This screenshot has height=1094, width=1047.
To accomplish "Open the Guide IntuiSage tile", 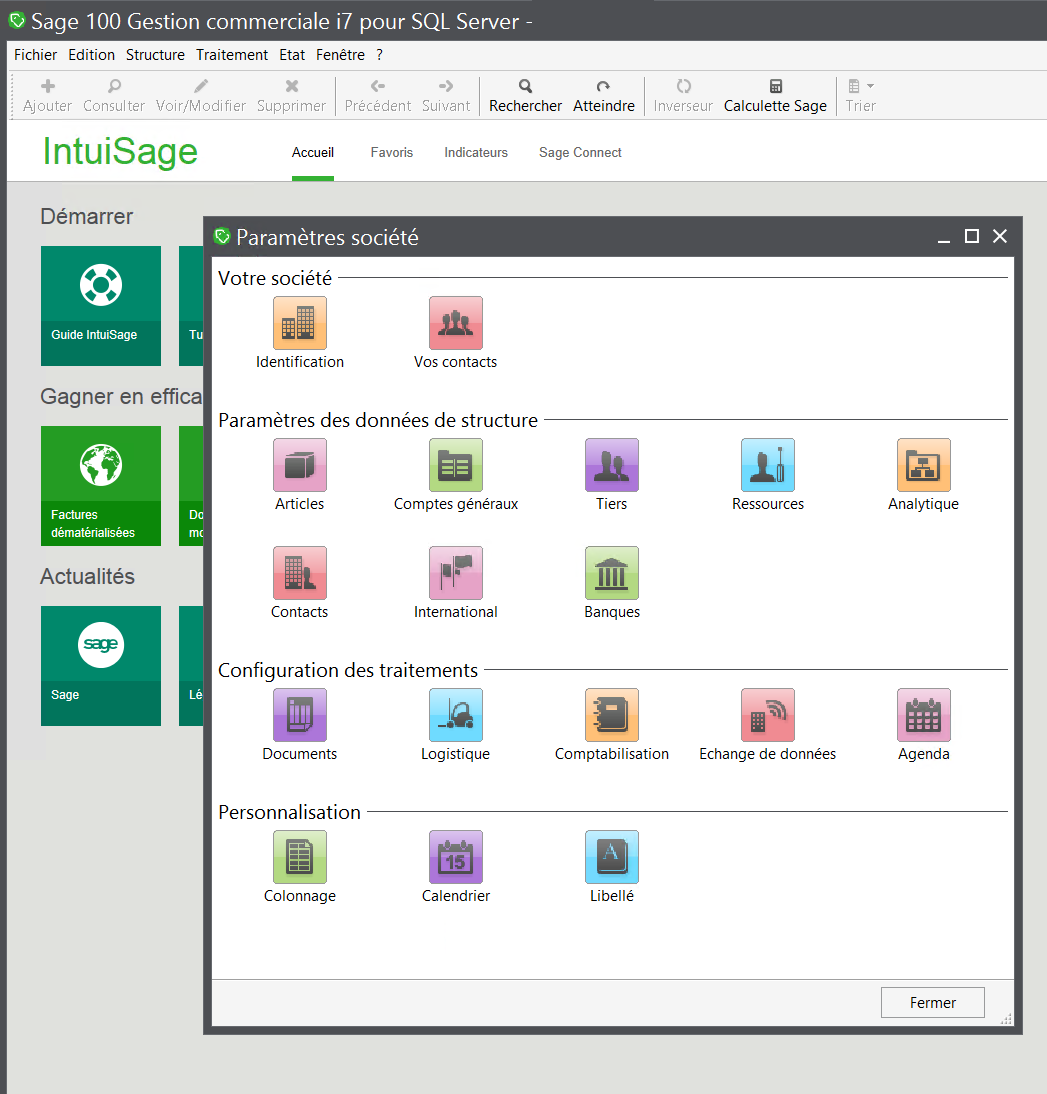I will pos(100,306).
